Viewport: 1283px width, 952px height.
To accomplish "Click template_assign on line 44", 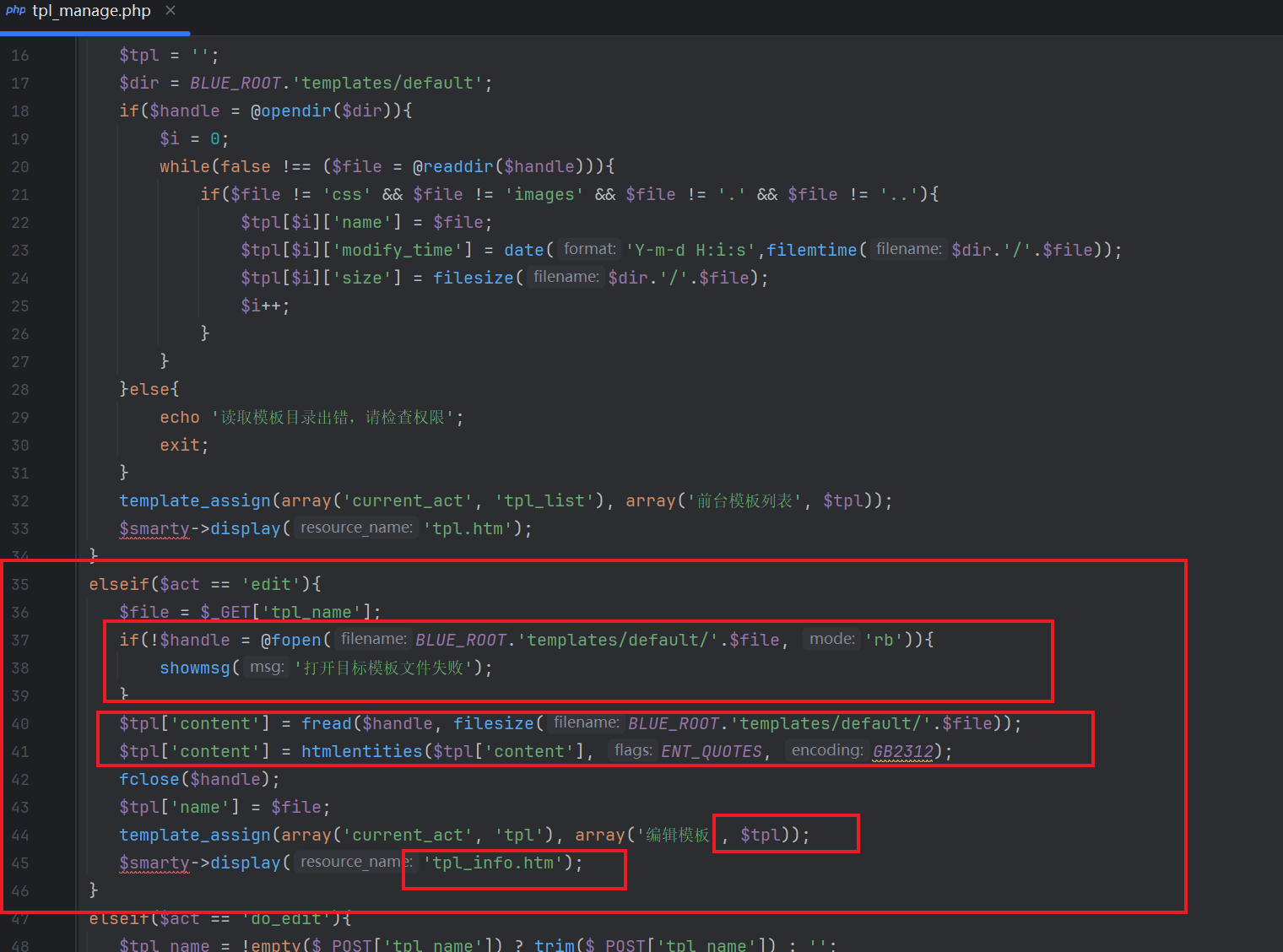I will (x=195, y=835).
